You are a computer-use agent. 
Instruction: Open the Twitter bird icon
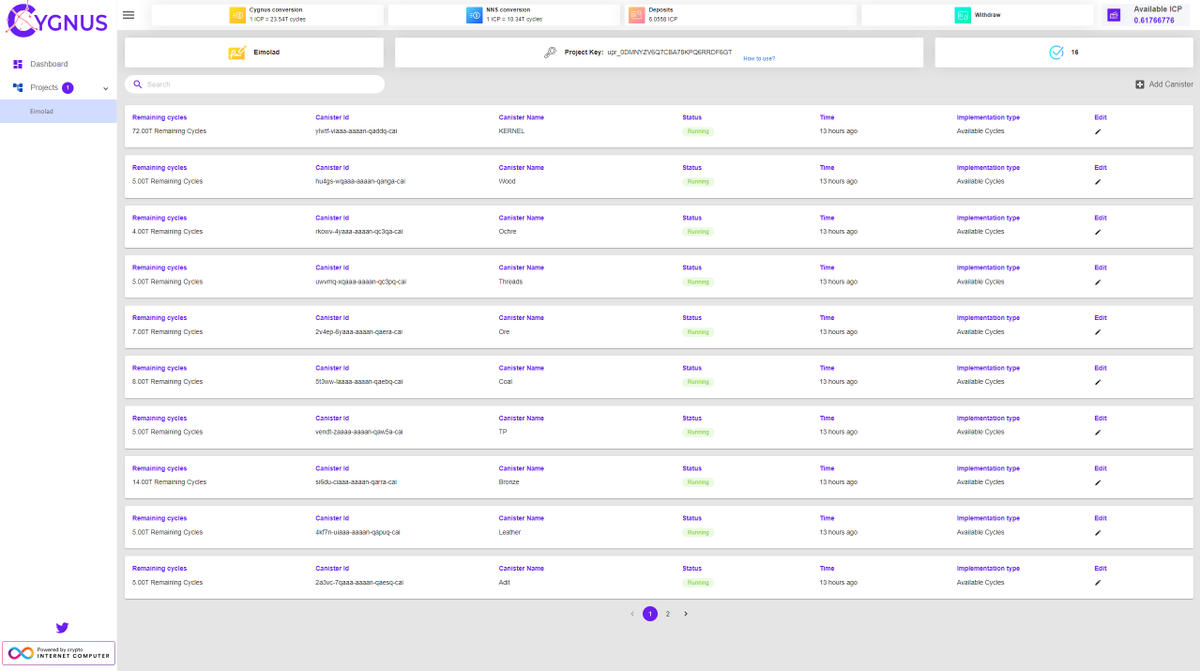tap(62, 628)
